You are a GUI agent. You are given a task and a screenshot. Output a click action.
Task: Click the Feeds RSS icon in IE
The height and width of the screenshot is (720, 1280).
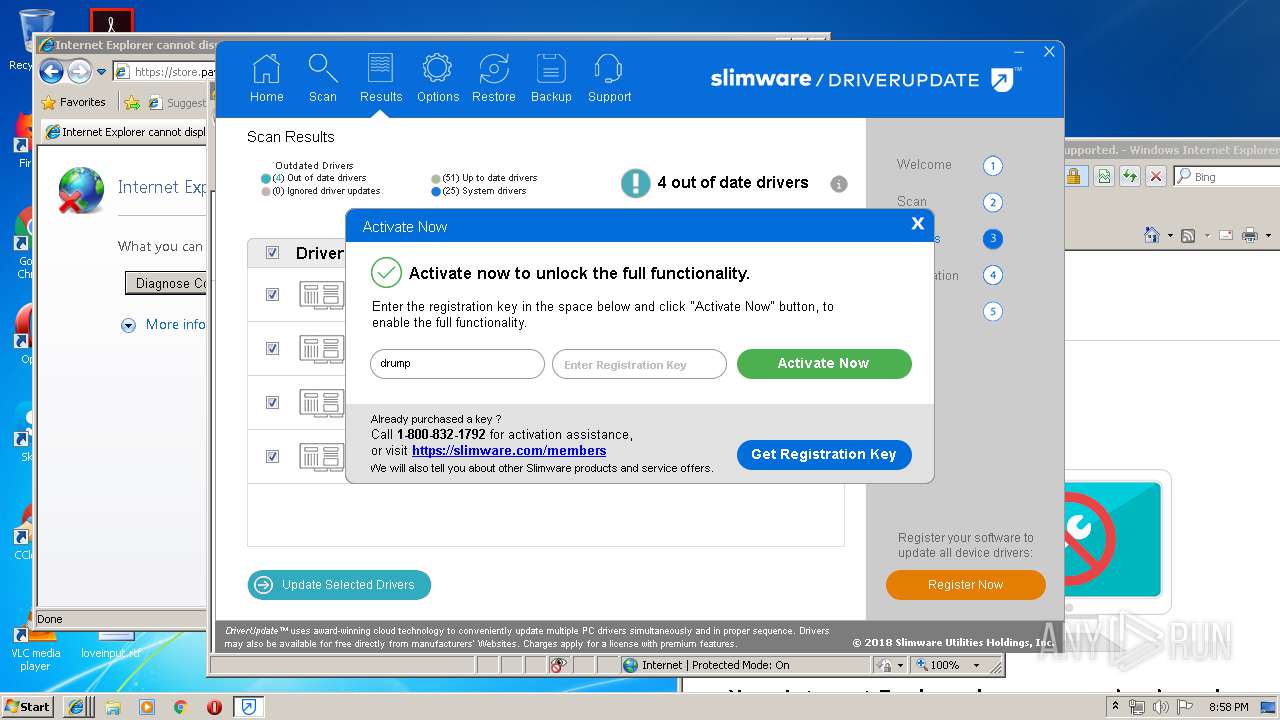click(x=1188, y=235)
